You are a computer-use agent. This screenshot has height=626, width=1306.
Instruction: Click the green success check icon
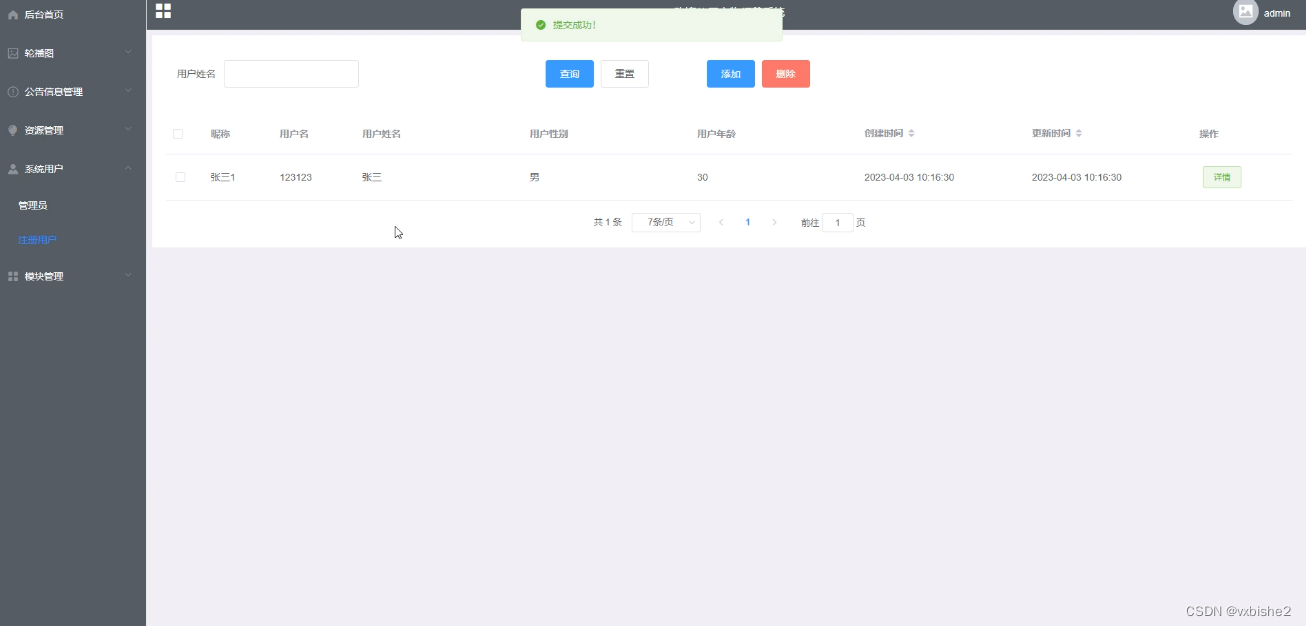(541, 25)
